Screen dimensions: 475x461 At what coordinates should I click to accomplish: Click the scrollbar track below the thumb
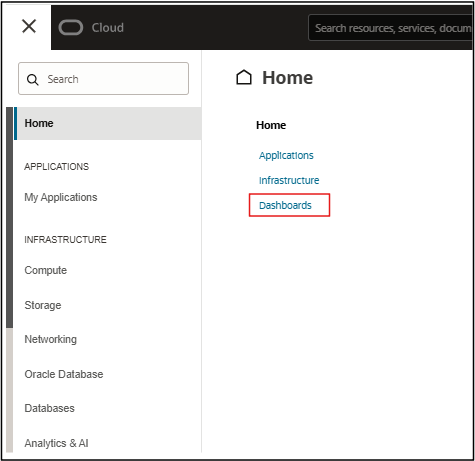[x=10, y=390]
